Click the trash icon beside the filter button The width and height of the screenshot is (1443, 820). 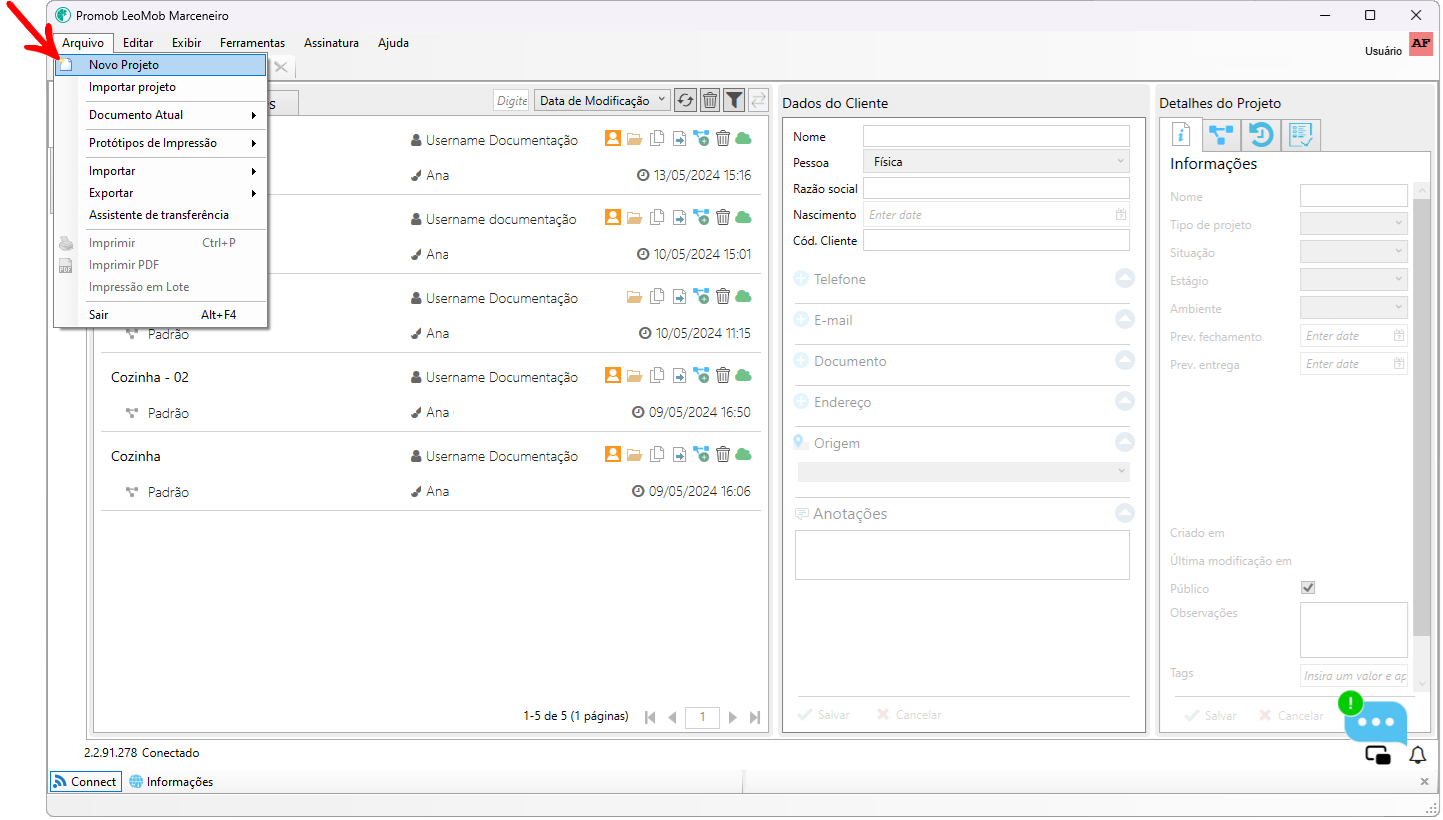tap(710, 100)
